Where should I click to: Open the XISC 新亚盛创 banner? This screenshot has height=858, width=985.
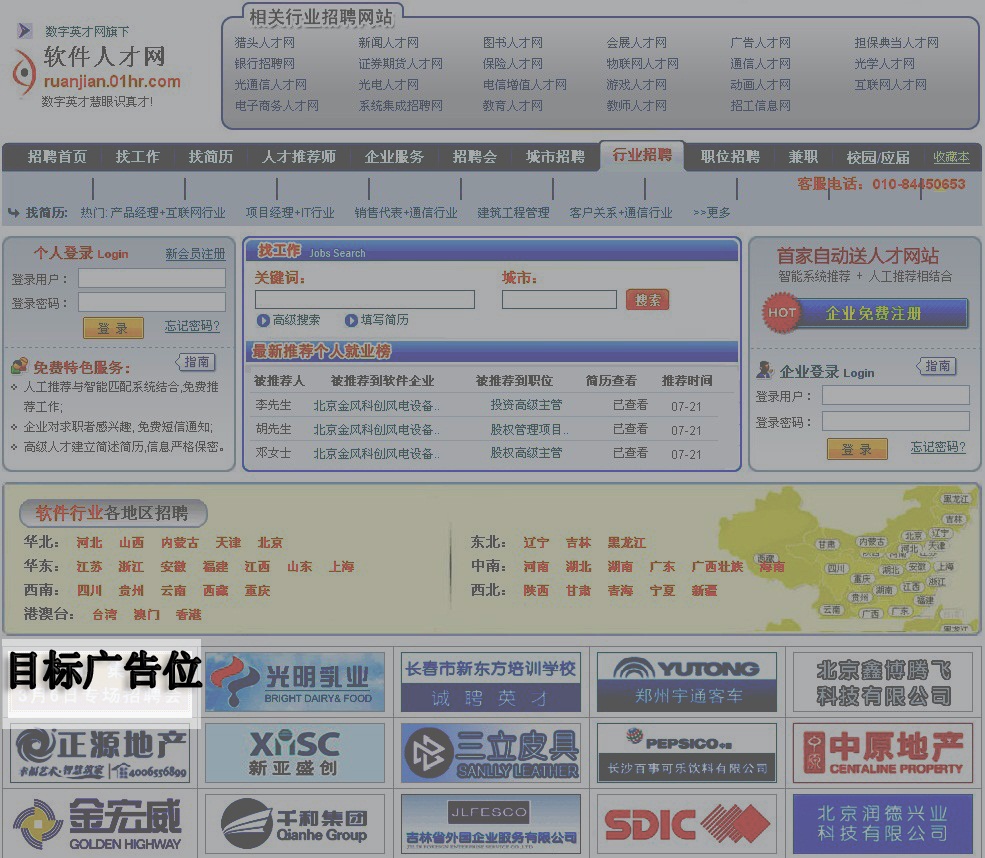click(295, 753)
